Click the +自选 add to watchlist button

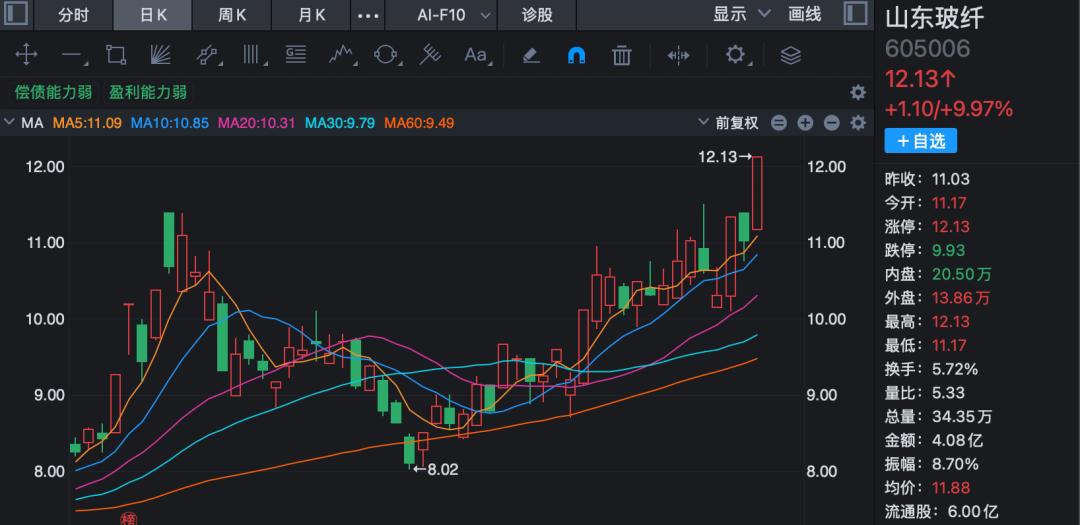(x=920, y=141)
